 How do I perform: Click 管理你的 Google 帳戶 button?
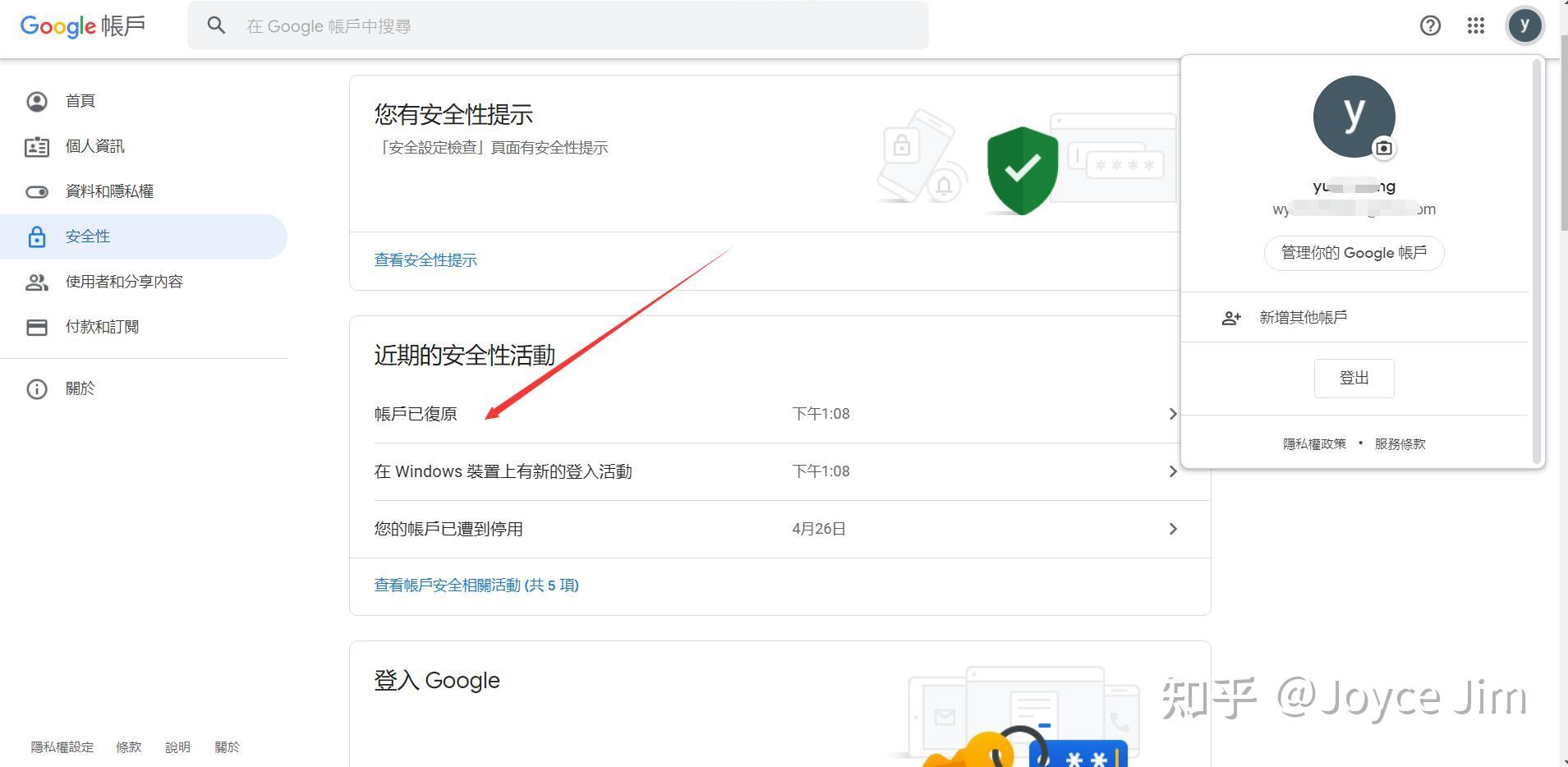(1354, 253)
